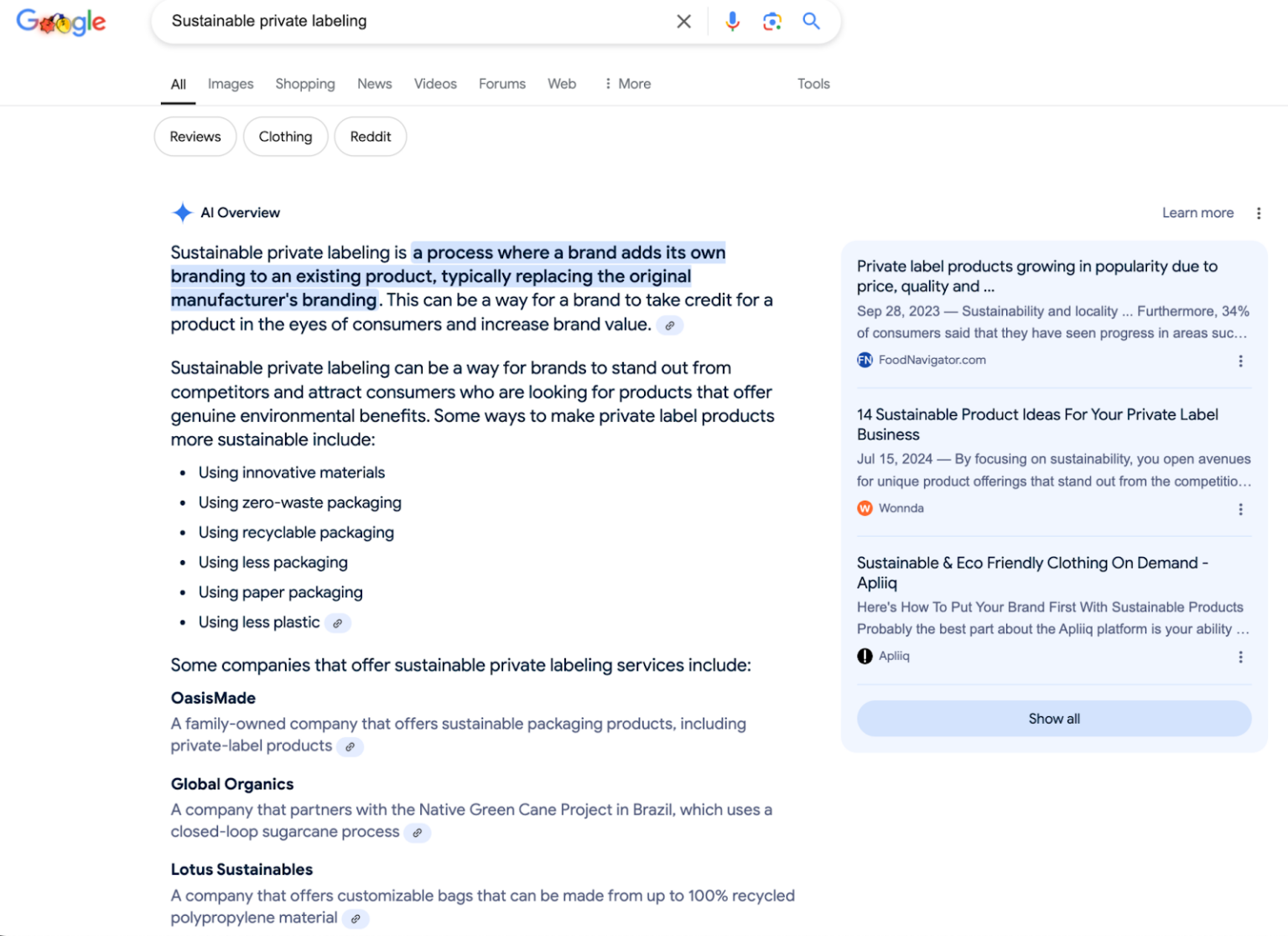Click the citation link icon after 'Using less plastic'
This screenshot has height=936, width=1288.
338,623
